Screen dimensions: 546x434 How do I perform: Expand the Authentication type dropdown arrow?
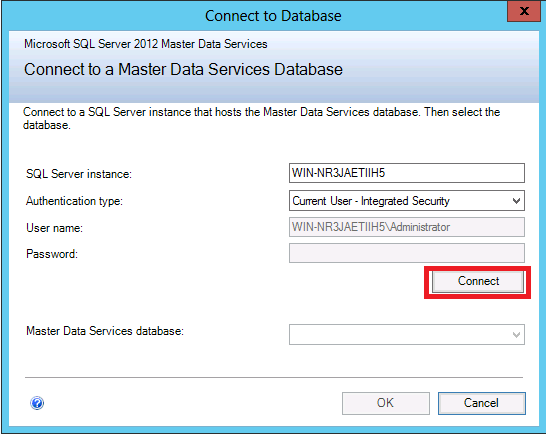tap(516, 201)
